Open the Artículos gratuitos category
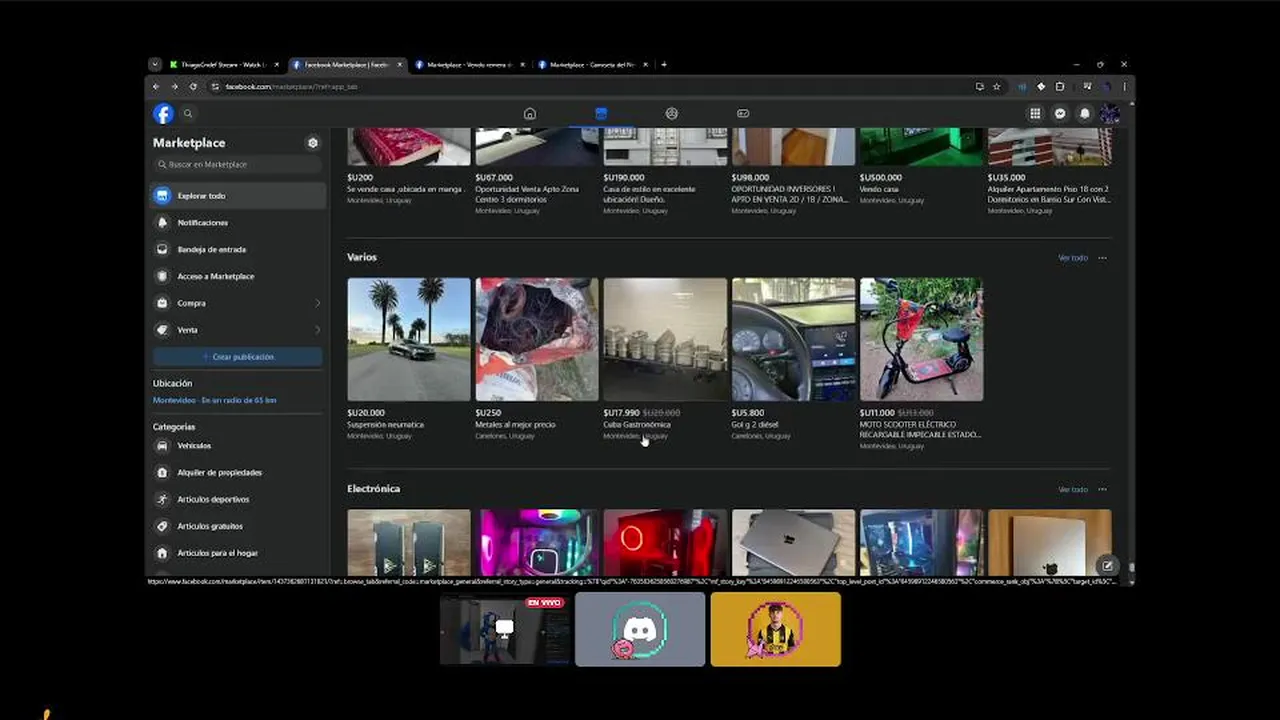Image resolution: width=1280 pixels, height=720 pixels. point(239,526)
